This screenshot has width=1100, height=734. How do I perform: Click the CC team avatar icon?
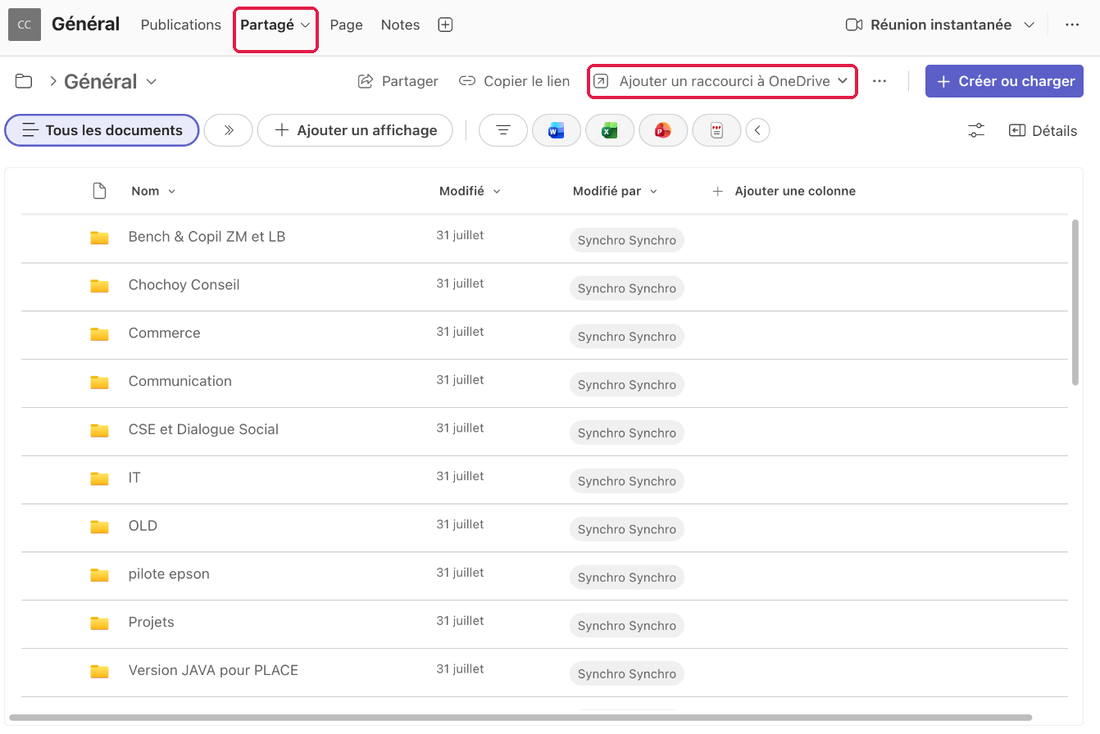25,25
